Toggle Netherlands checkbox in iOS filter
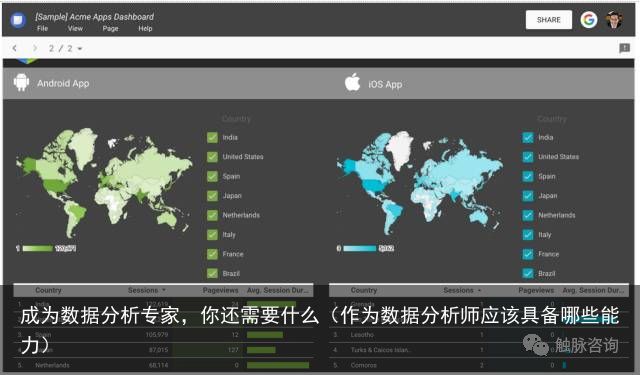Image resolution: width=640 pixels, height=375 pixels. tap(528, 215)
